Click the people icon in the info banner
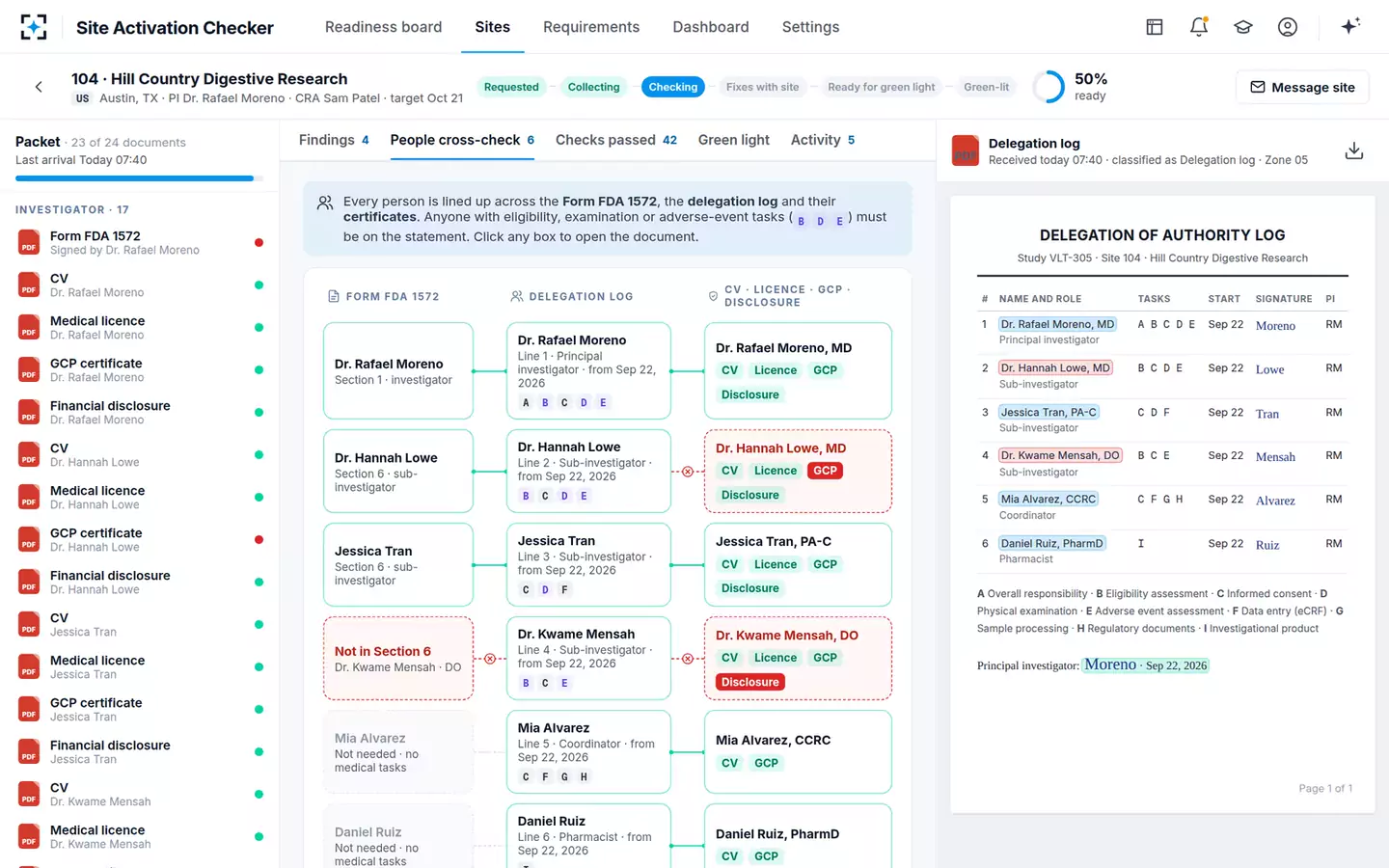The width and height of the screenshot is (1389, 868). point(325,203)
